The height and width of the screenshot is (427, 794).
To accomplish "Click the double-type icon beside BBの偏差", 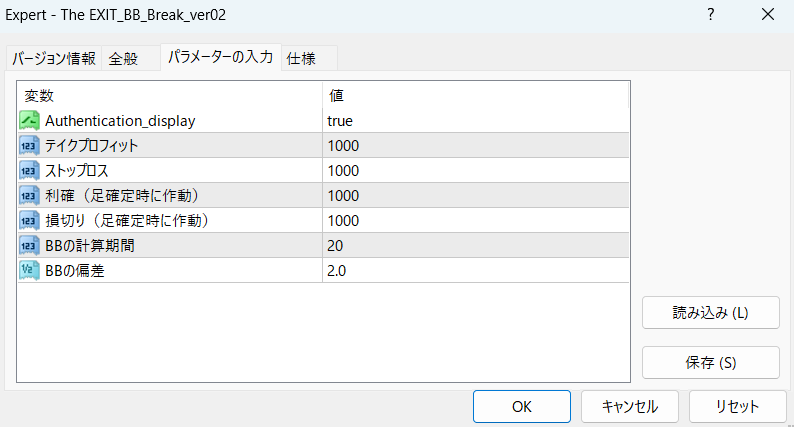I will (x=29, y=270).
